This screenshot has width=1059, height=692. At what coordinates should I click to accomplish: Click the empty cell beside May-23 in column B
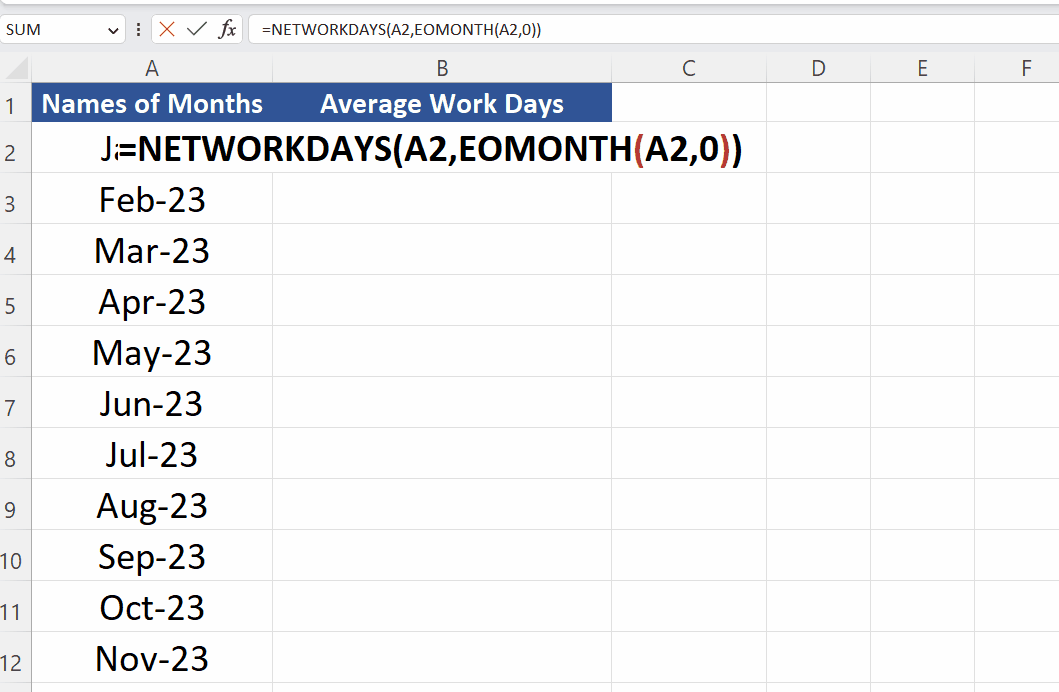(x=442, y=353)
